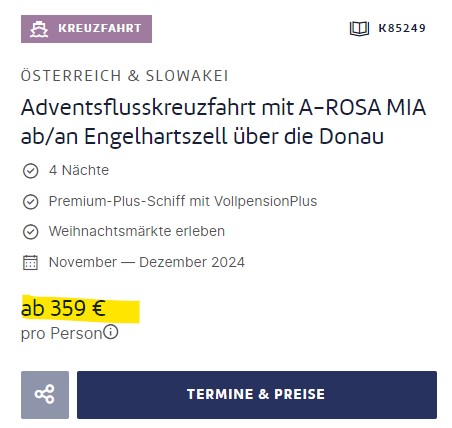452x428 pixels.
Task: Click ab/an Engelhartszell über die Donau line
Action: pyautogui.click(x=203, y=136)
